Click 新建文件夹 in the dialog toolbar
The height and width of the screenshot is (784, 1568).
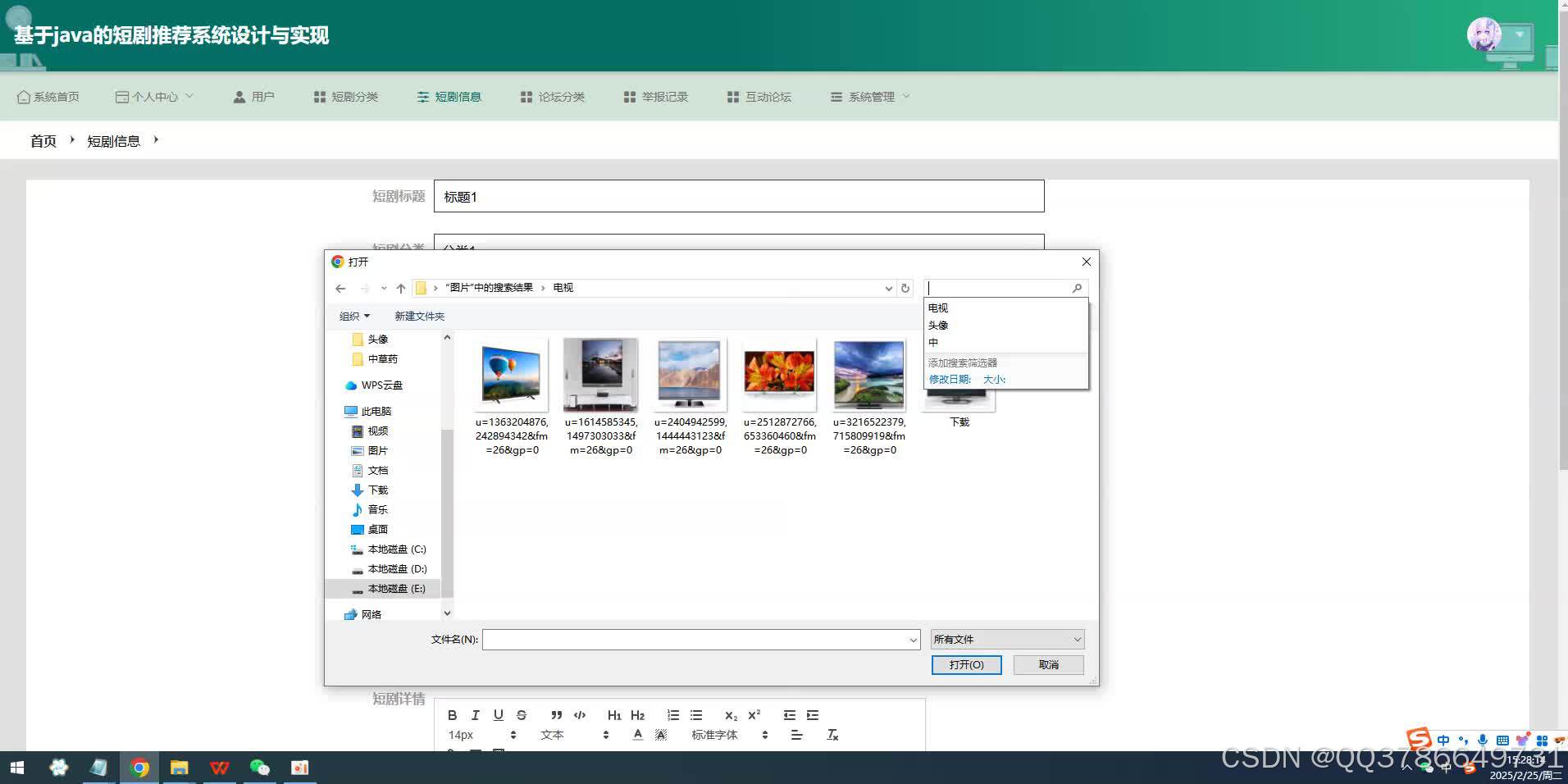coord(419,316)
